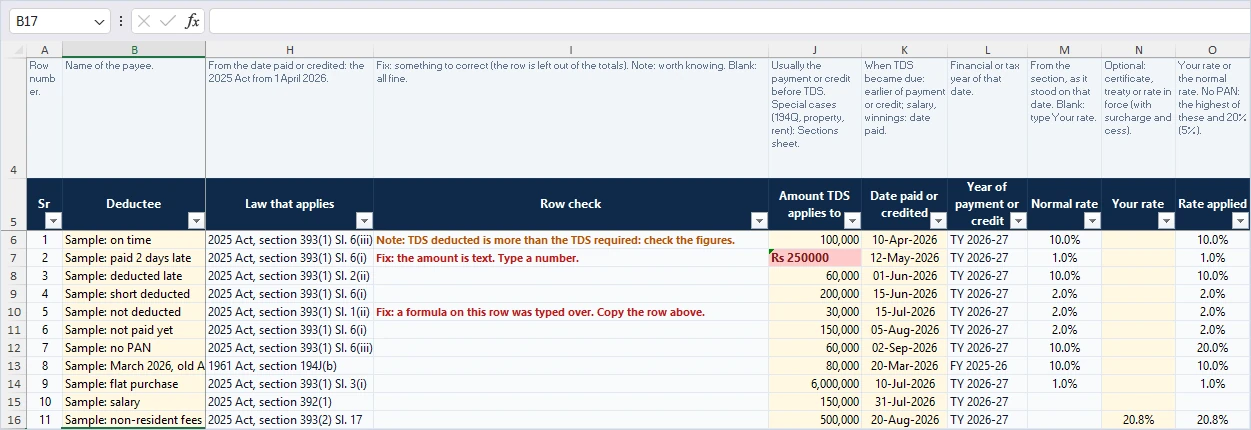Click cell 'Sample: no PAN'
Screen dimensions: 1251x430
[x=134, y=348]
